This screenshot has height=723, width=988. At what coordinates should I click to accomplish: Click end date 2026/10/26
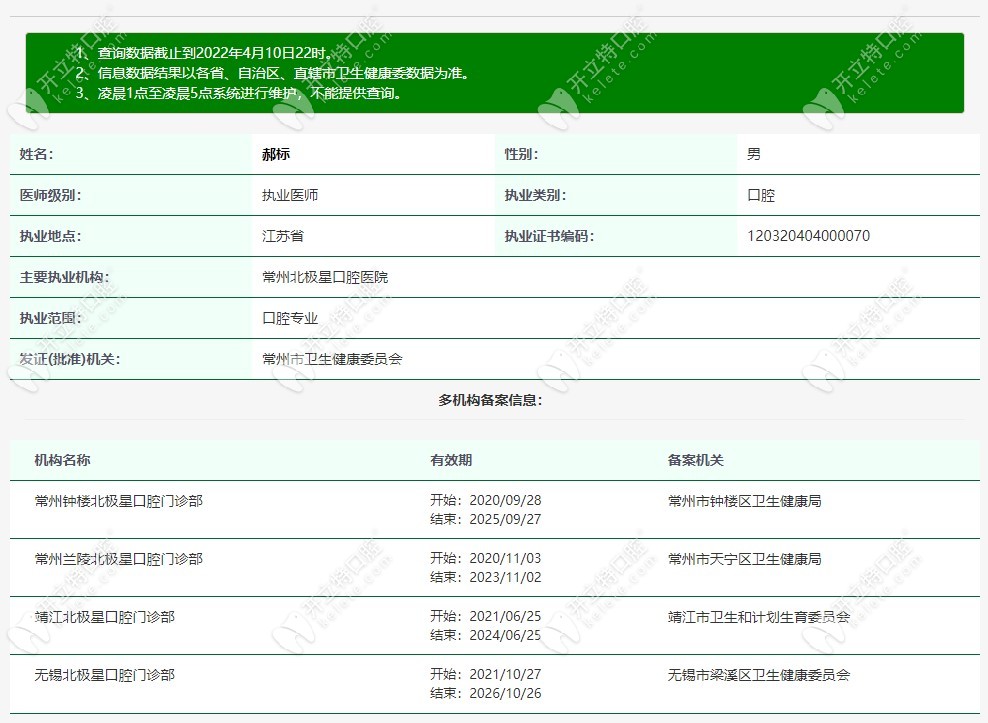coord(505,693)
